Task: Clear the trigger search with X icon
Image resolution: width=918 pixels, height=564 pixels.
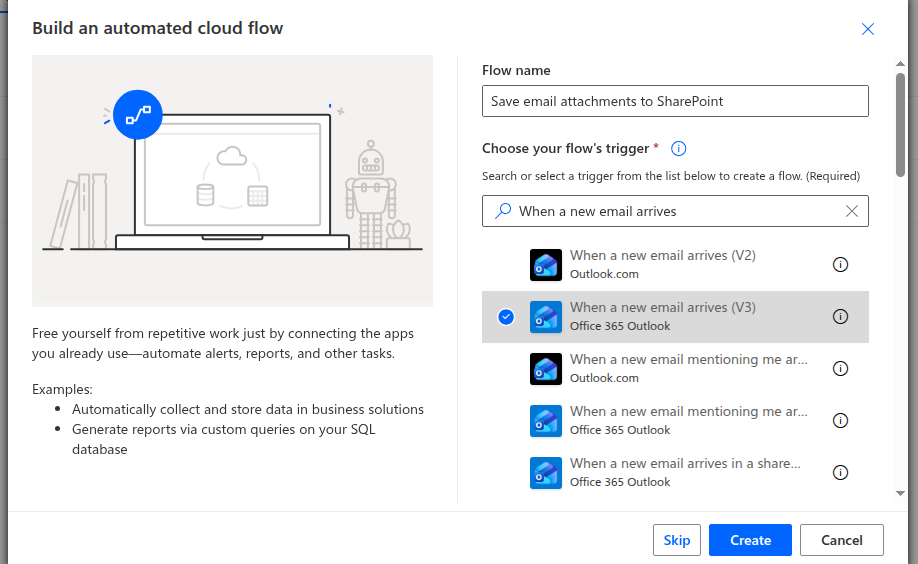Action: (x=852, y=211)
